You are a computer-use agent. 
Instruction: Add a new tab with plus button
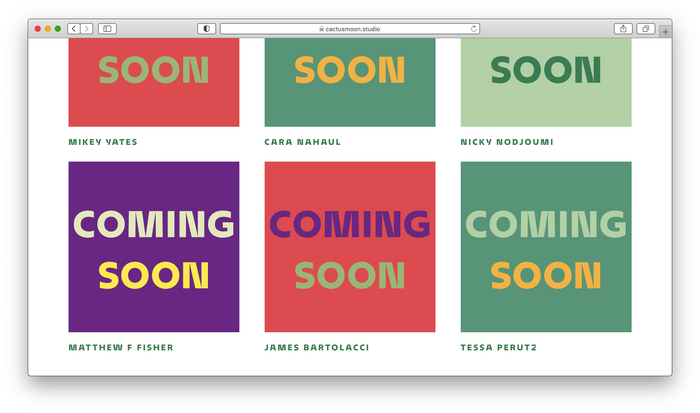click(665, 32)
